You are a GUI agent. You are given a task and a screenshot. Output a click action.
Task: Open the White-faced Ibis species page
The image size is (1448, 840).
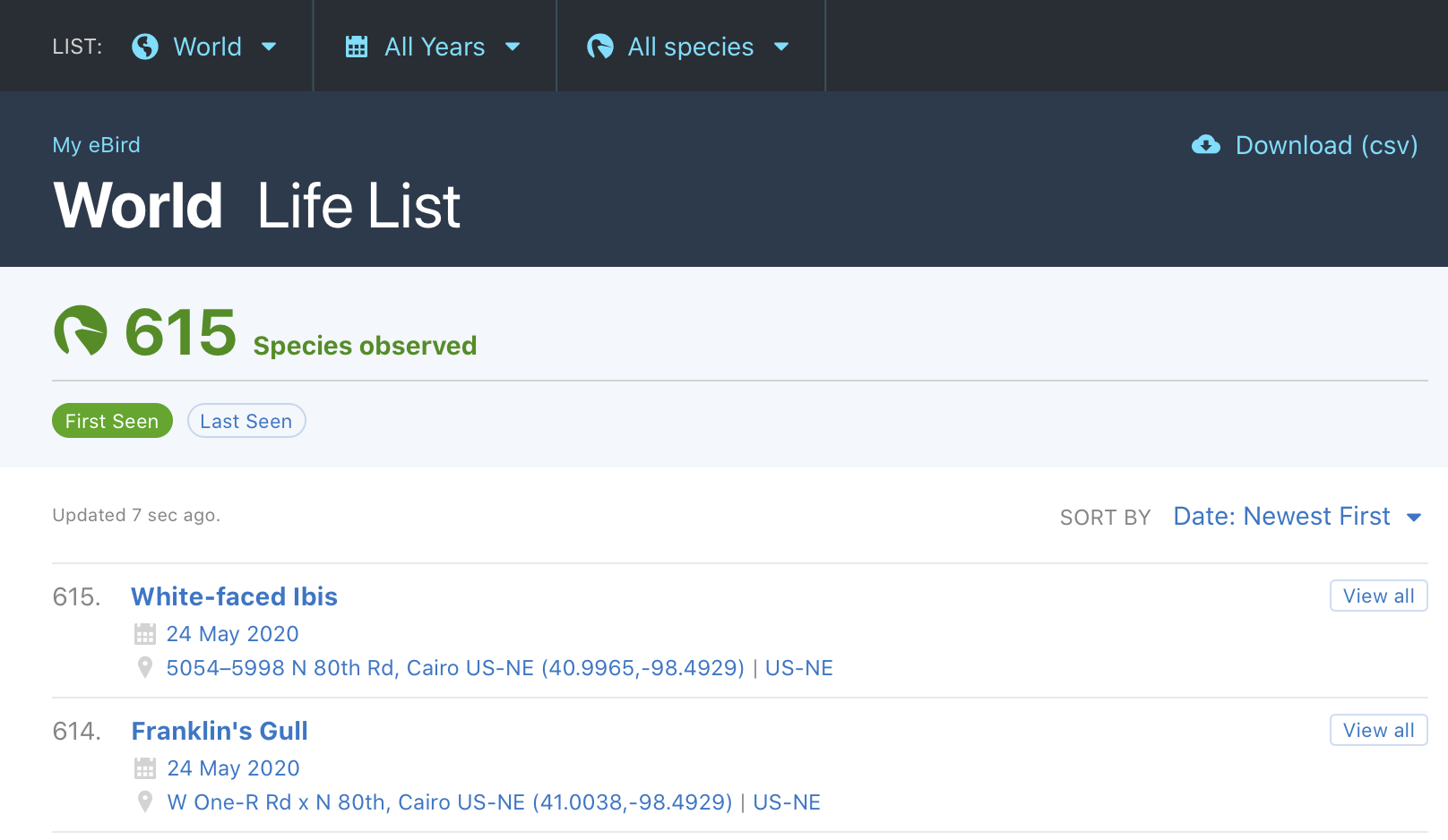click(234, 596)
